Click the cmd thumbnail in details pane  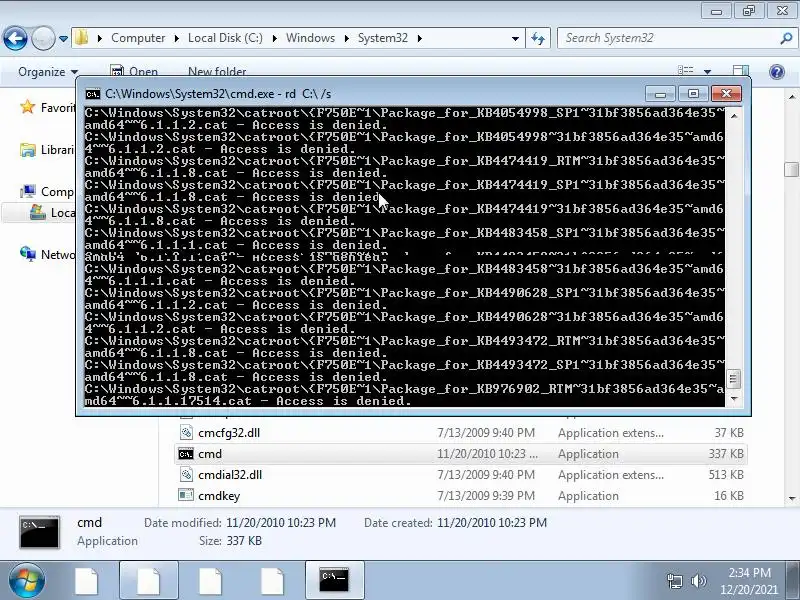coord(39,532)
